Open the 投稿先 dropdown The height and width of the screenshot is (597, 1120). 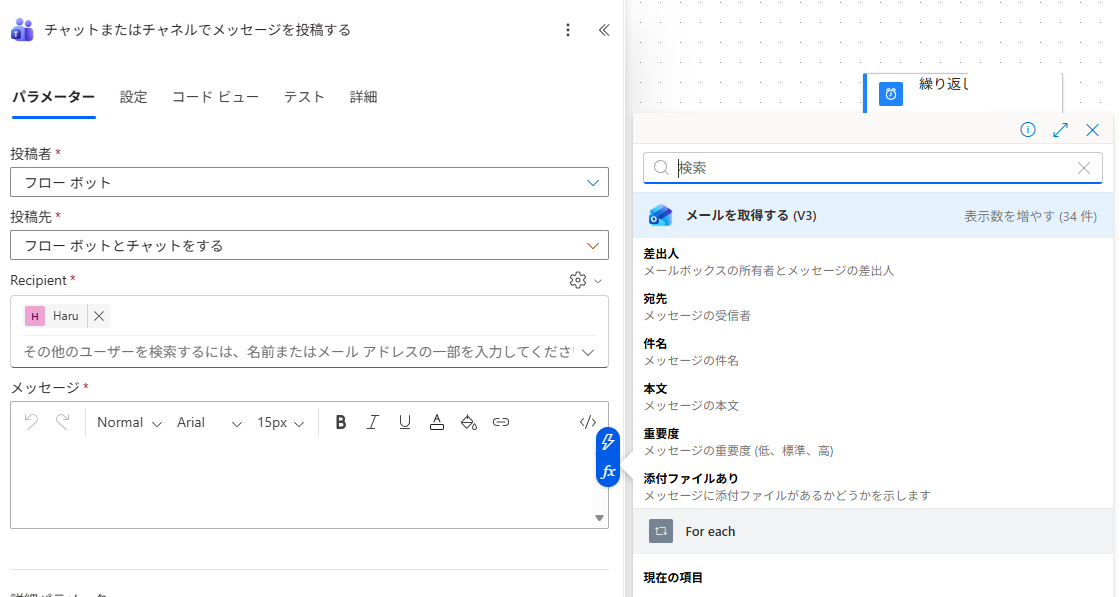tap(309, 246)
